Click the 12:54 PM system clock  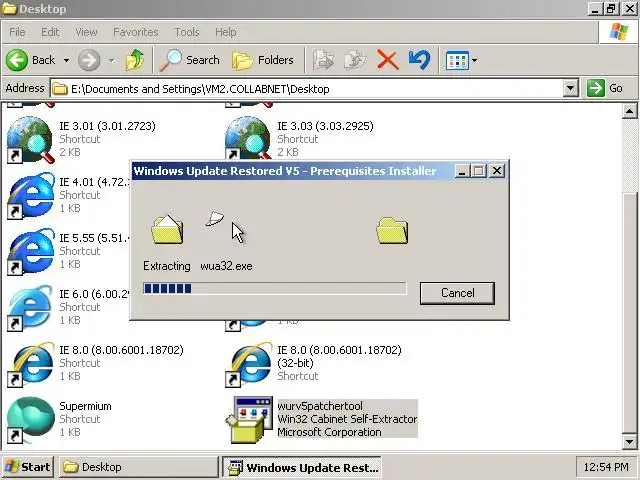click(x=606, y=467)
